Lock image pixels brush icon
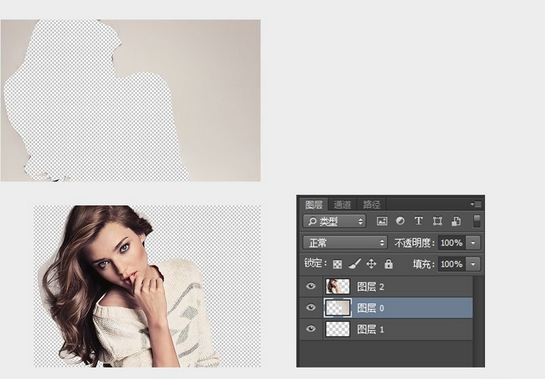 tap(354, 264)
